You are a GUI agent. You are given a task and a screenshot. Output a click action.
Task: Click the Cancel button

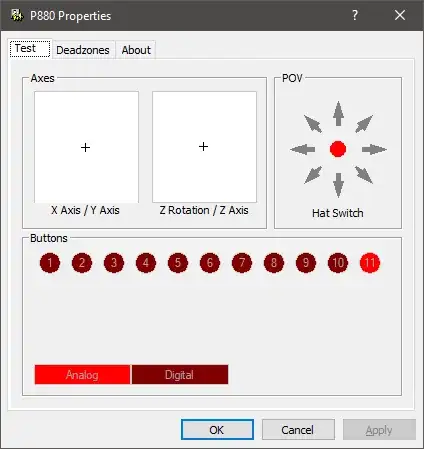coord(298,430)
